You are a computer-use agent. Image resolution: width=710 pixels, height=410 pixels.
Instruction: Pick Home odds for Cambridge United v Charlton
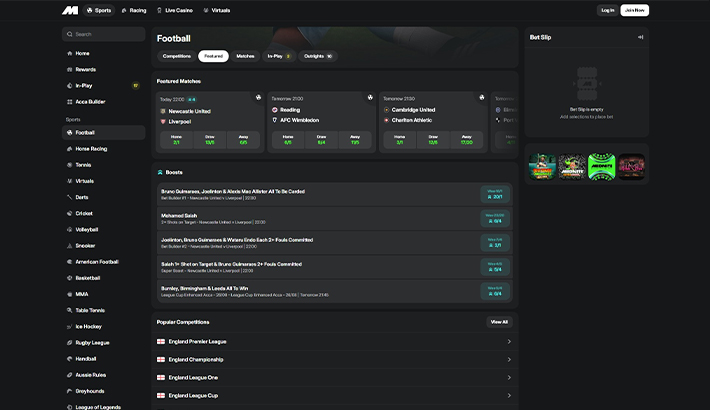tap(399, 140)
